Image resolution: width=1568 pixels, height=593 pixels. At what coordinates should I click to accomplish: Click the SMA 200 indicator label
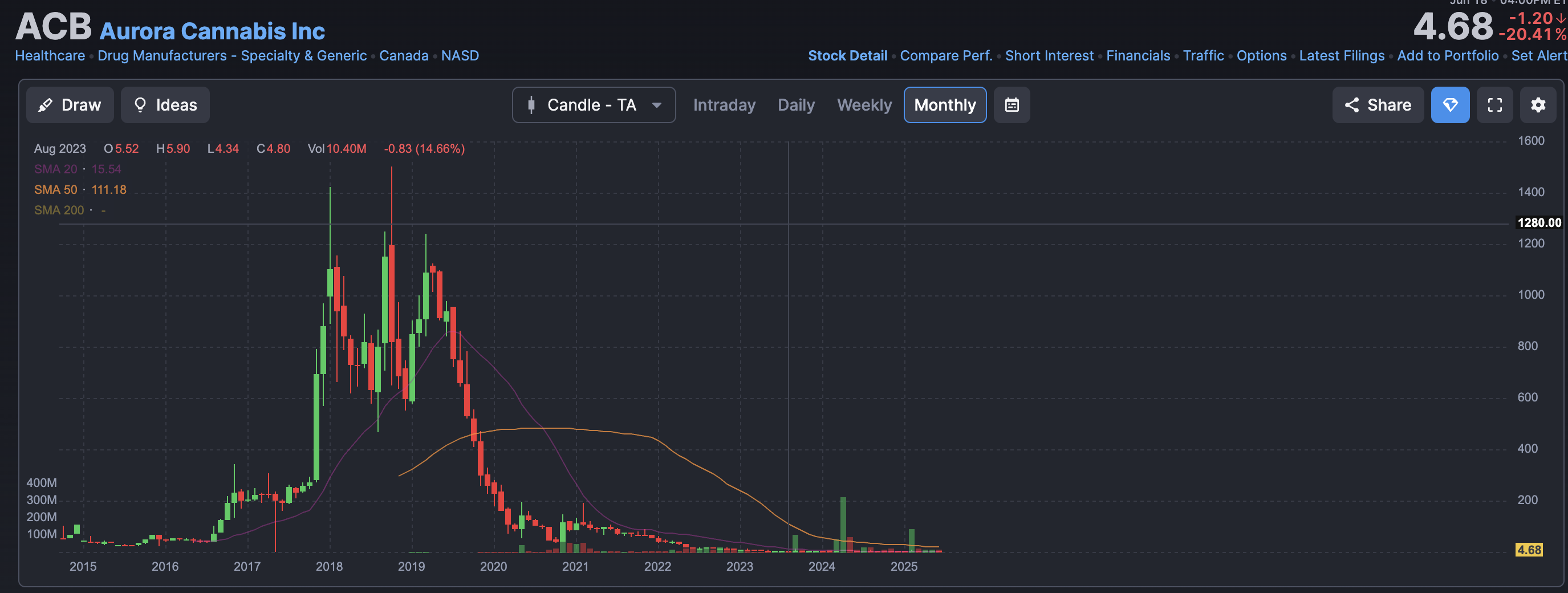tap(59, 210)
